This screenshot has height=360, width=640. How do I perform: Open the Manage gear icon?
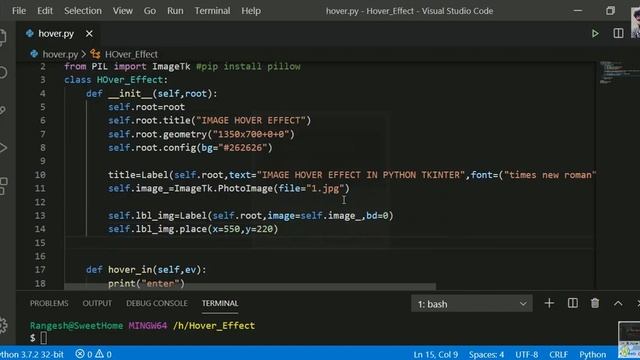[3, 325]
